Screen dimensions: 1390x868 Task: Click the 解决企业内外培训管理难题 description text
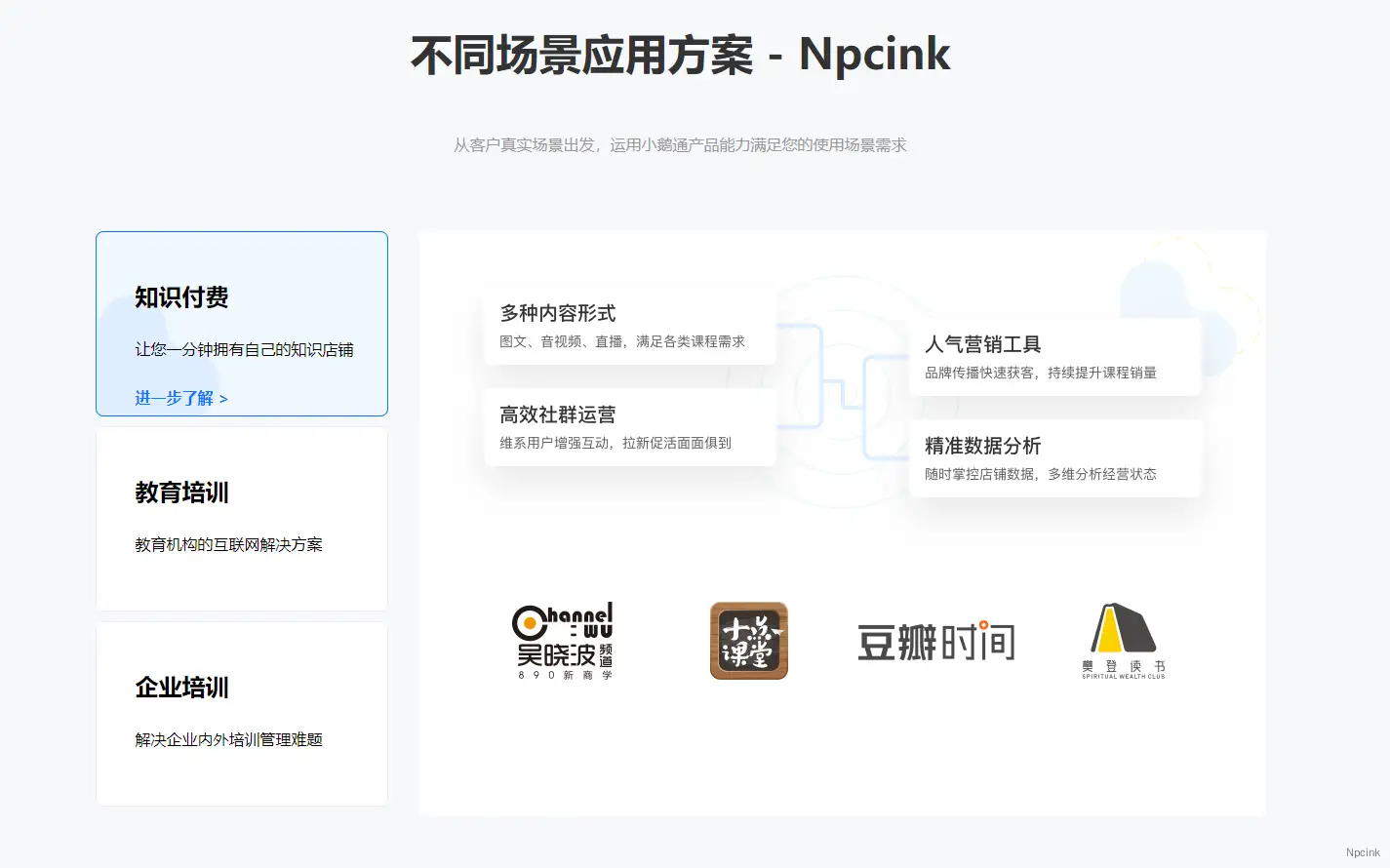(x=228, y=740)
